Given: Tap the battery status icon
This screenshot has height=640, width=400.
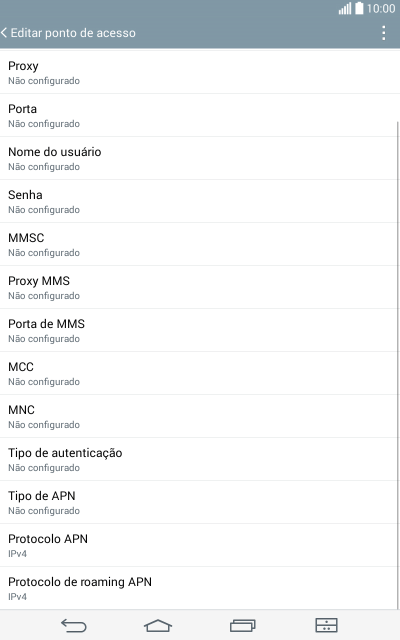Looking at the screenshot, I should [359, 8].
